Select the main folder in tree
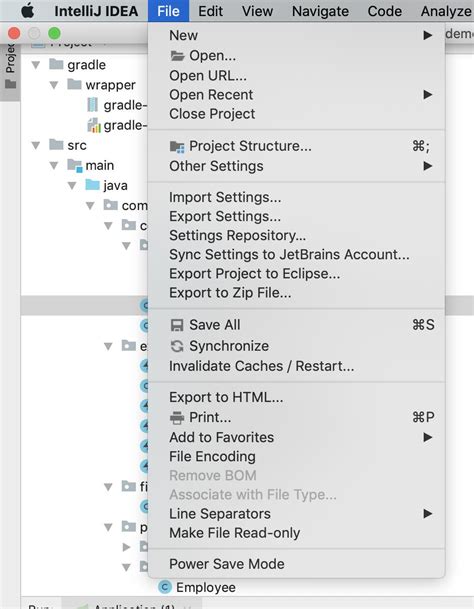The image size is (474, 609). [99, 165]
